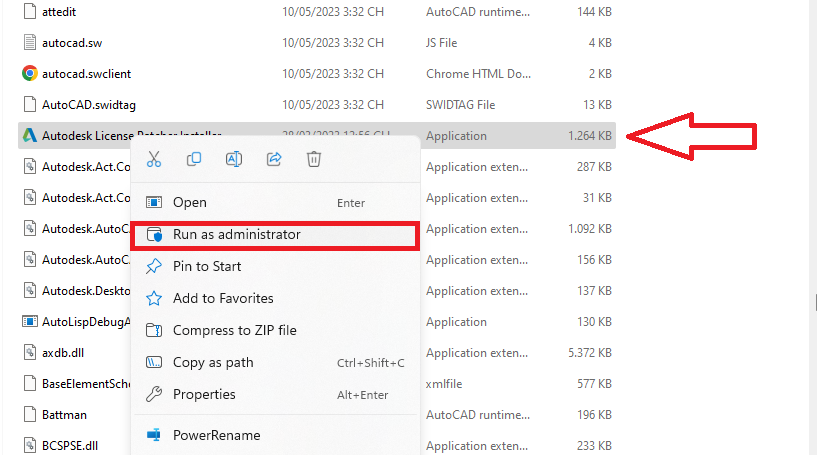Click the pin icon beside Pin to Start
The height and width of the screenshot is (455, 817).
pos(154,266)
